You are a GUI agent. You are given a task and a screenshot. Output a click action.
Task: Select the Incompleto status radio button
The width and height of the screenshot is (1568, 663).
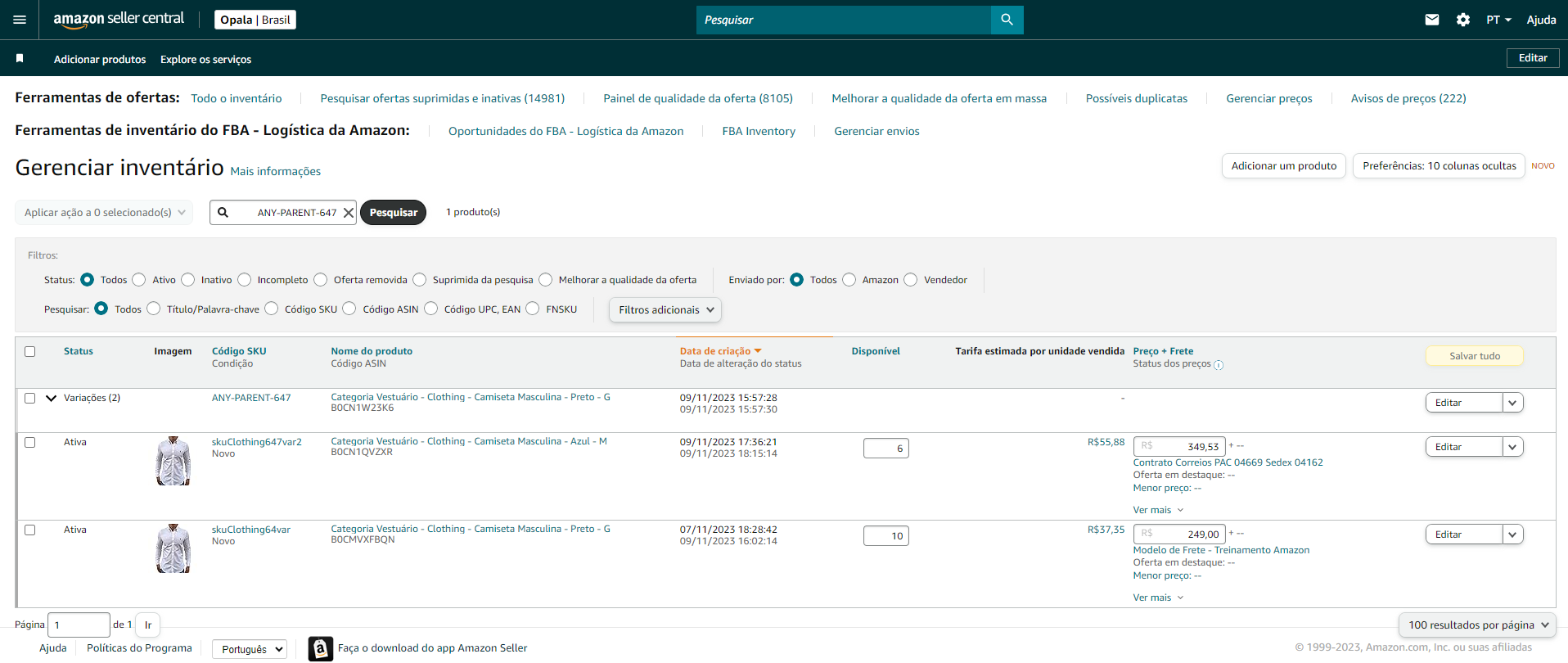point(245,280)
